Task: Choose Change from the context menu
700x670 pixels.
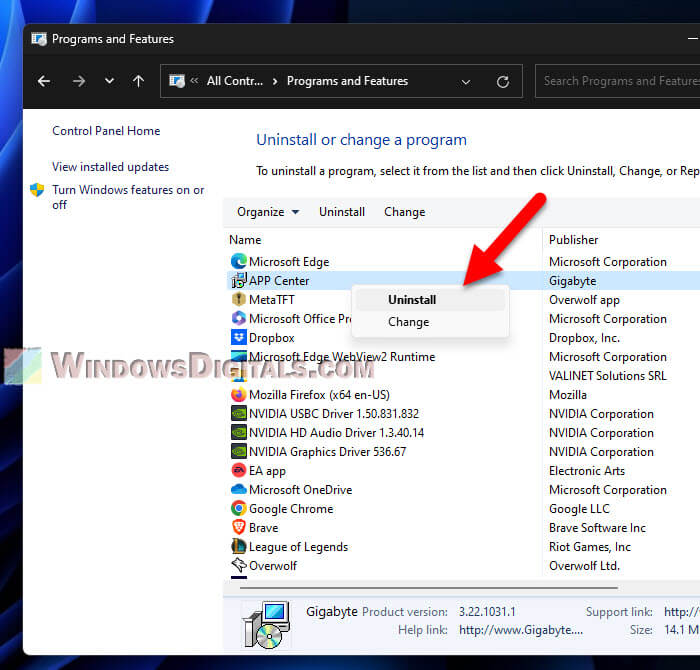Action: 431,322
